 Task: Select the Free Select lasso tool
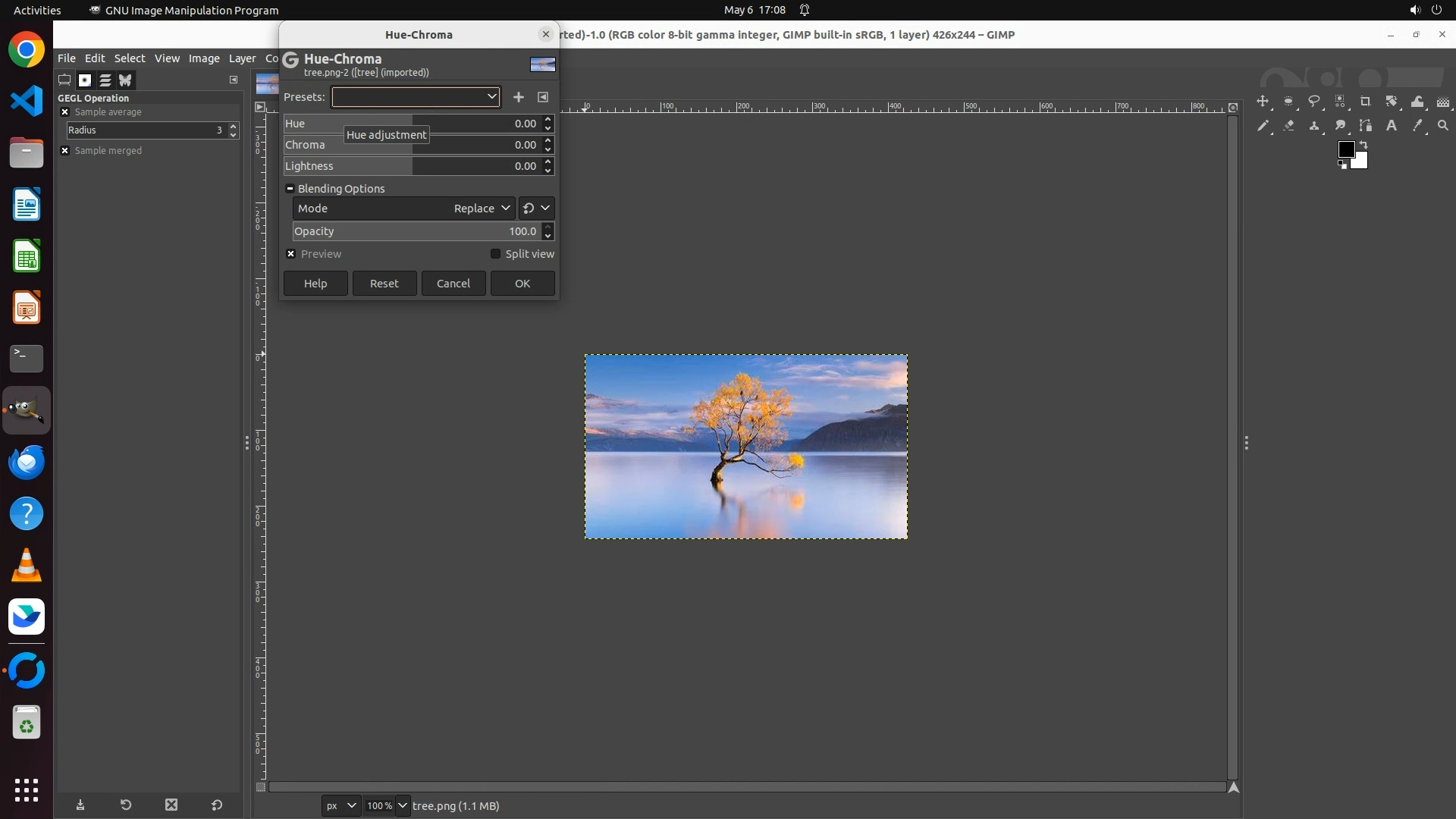pyautogui.click(x=1314, y=102)
